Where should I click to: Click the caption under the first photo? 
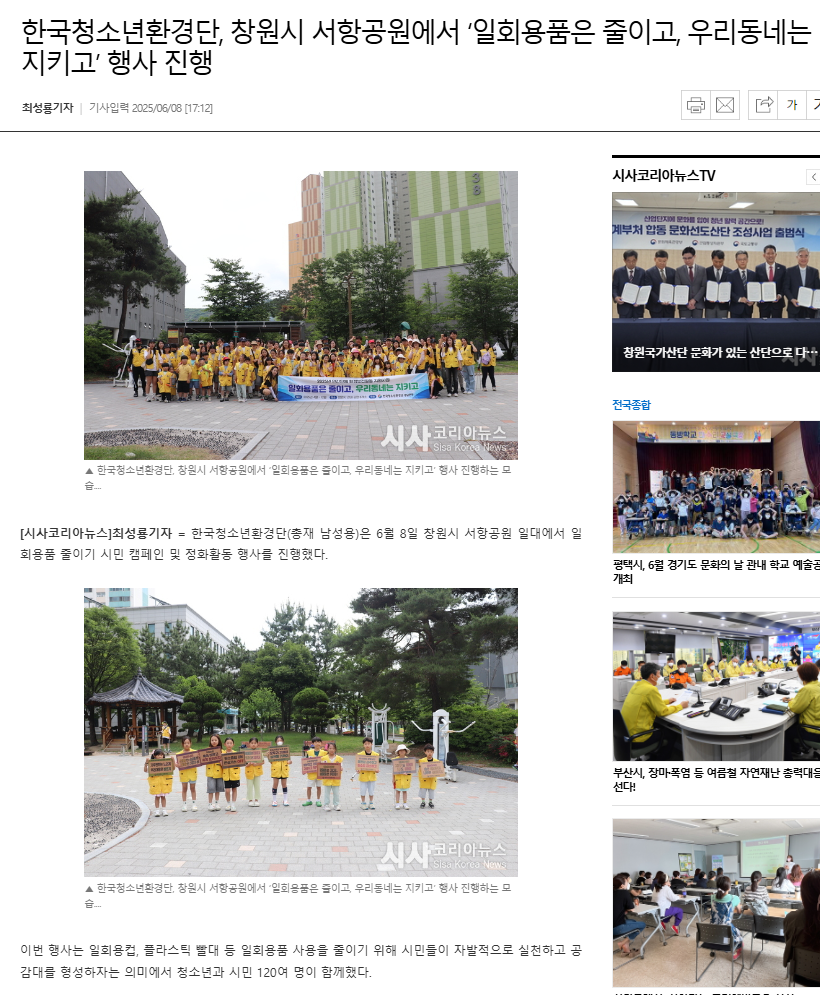coord(300,476)
